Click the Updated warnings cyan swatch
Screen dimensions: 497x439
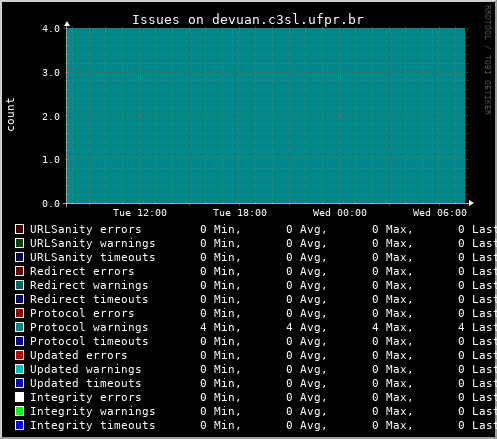(19, 369)
